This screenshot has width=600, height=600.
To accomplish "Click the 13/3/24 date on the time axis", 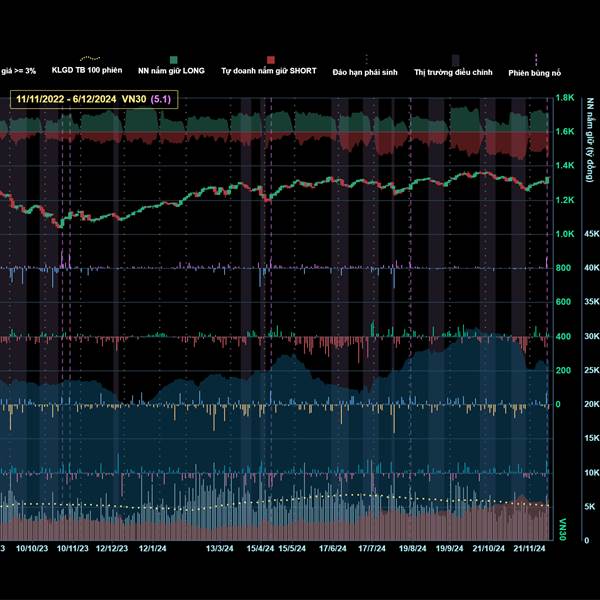I will (x=220, y=548).
